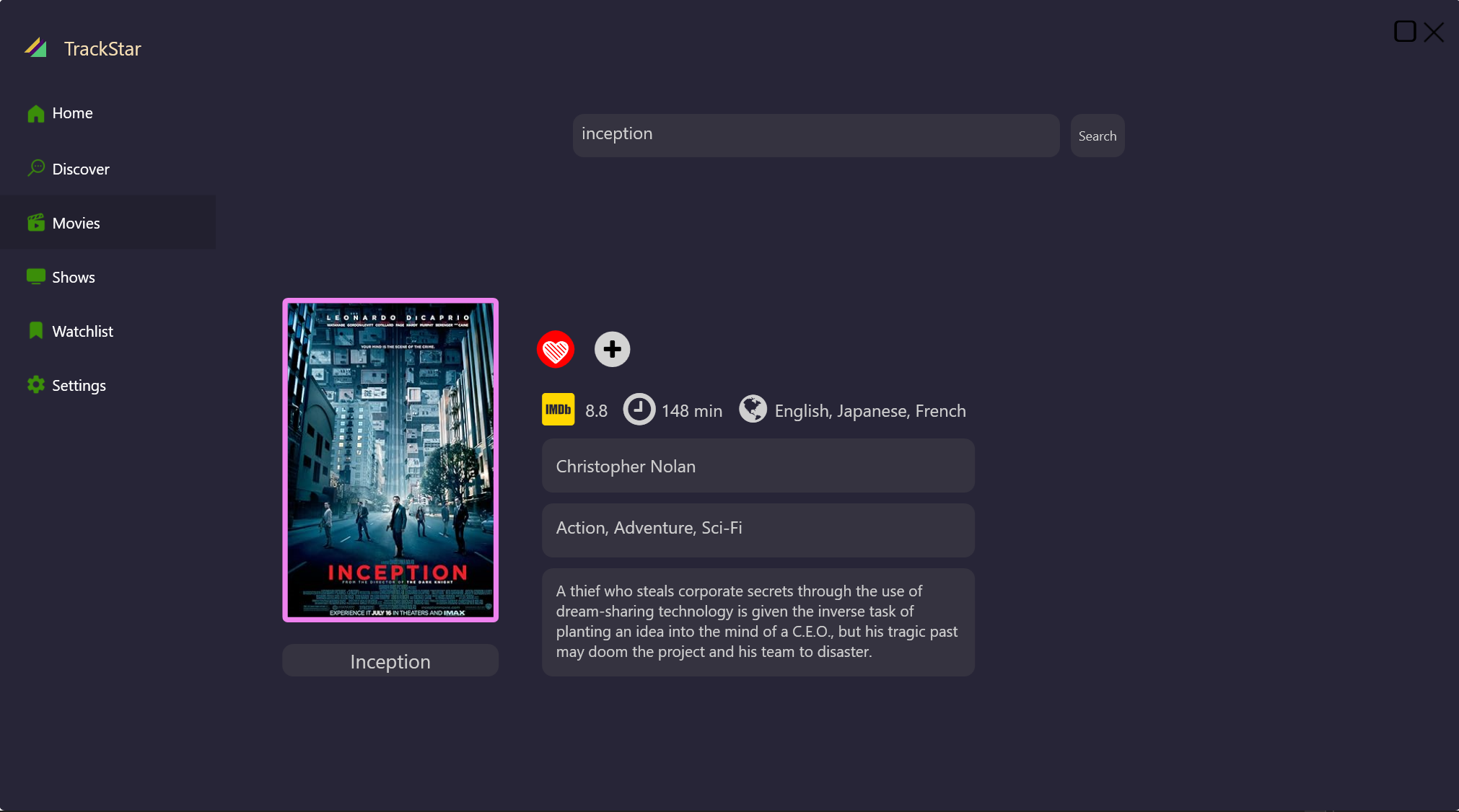This screenshot has width=1459, height=812.
Task: Add Inception to watchlist with plus button
Action: pos(612,350)
